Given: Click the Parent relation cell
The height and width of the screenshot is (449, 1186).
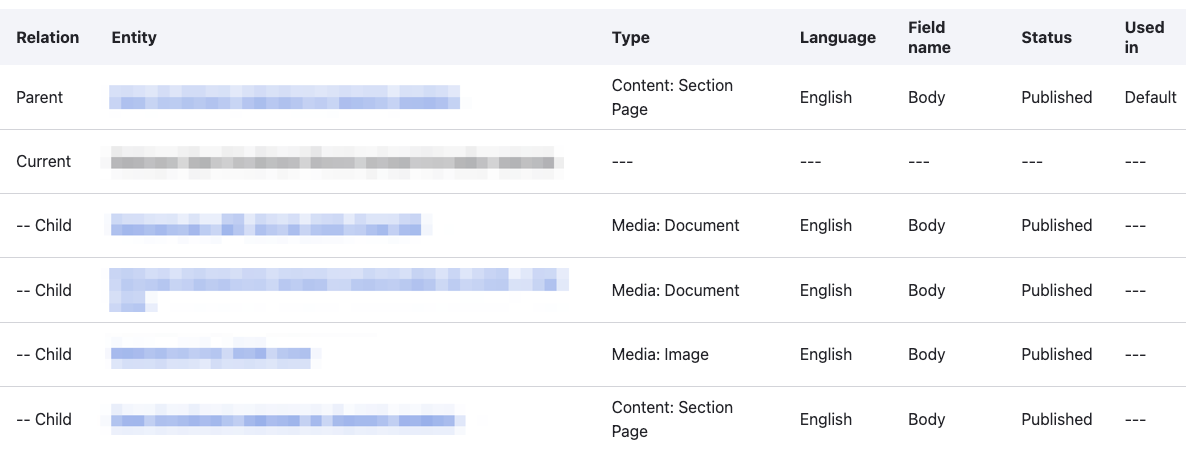Looking at the screenshot, I should (x=39, y=97).
